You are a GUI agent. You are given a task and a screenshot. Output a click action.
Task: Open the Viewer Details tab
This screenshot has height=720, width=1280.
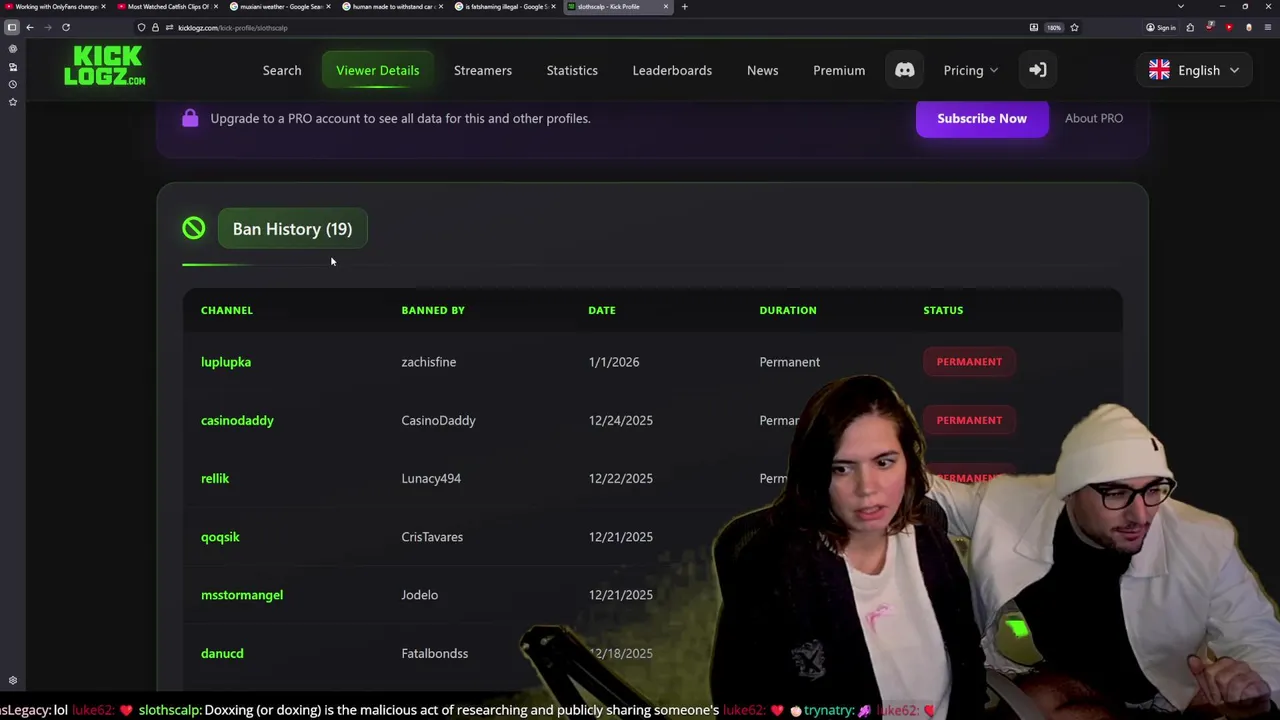[378, 70]
